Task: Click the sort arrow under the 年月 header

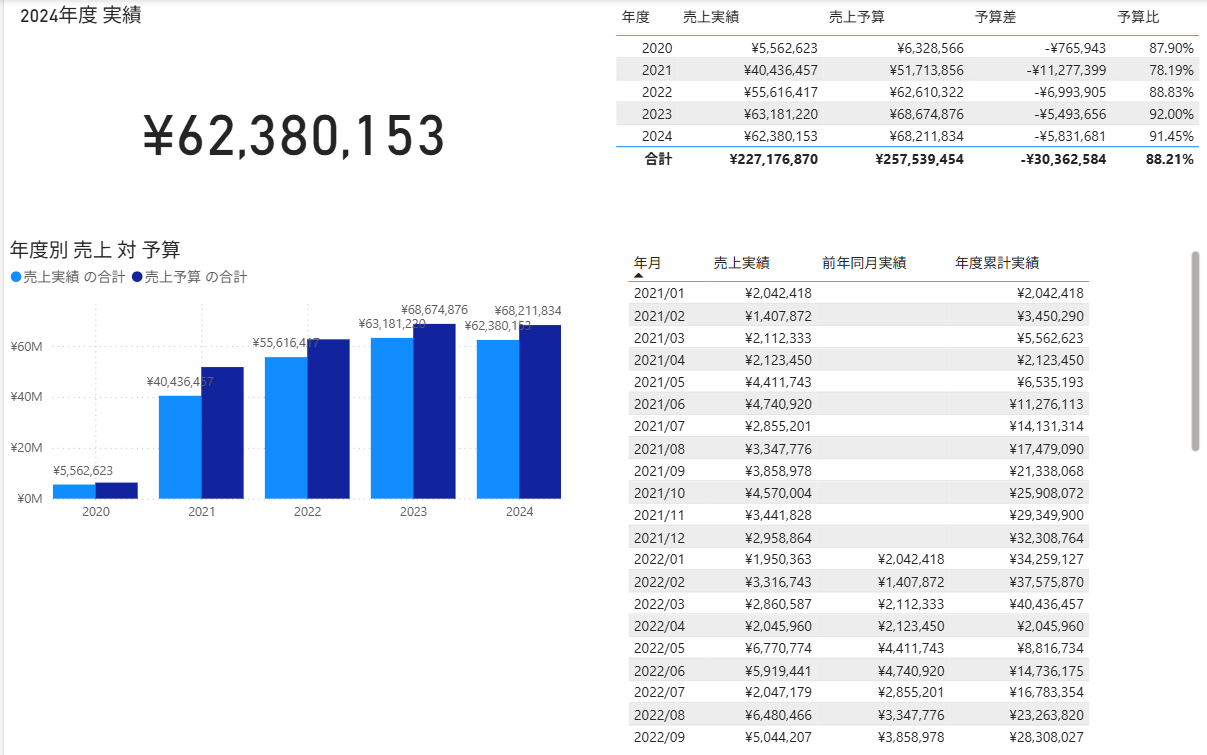Action: pos(639,276)
